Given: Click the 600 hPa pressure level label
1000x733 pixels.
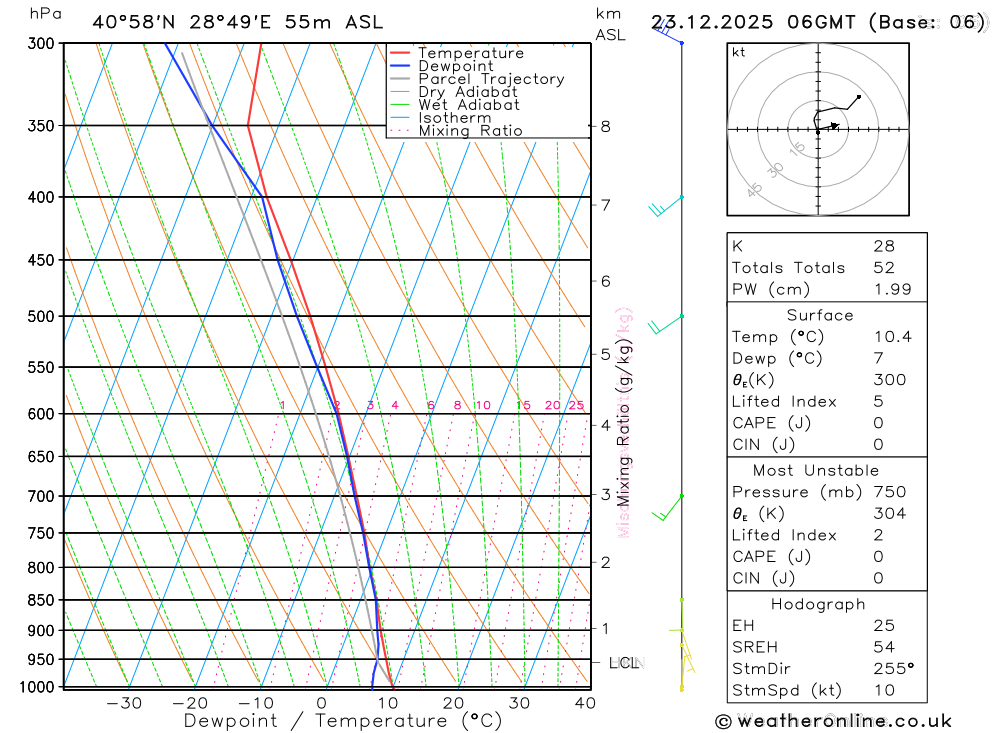Looking at the screenshot, I should tap(41, 414).
